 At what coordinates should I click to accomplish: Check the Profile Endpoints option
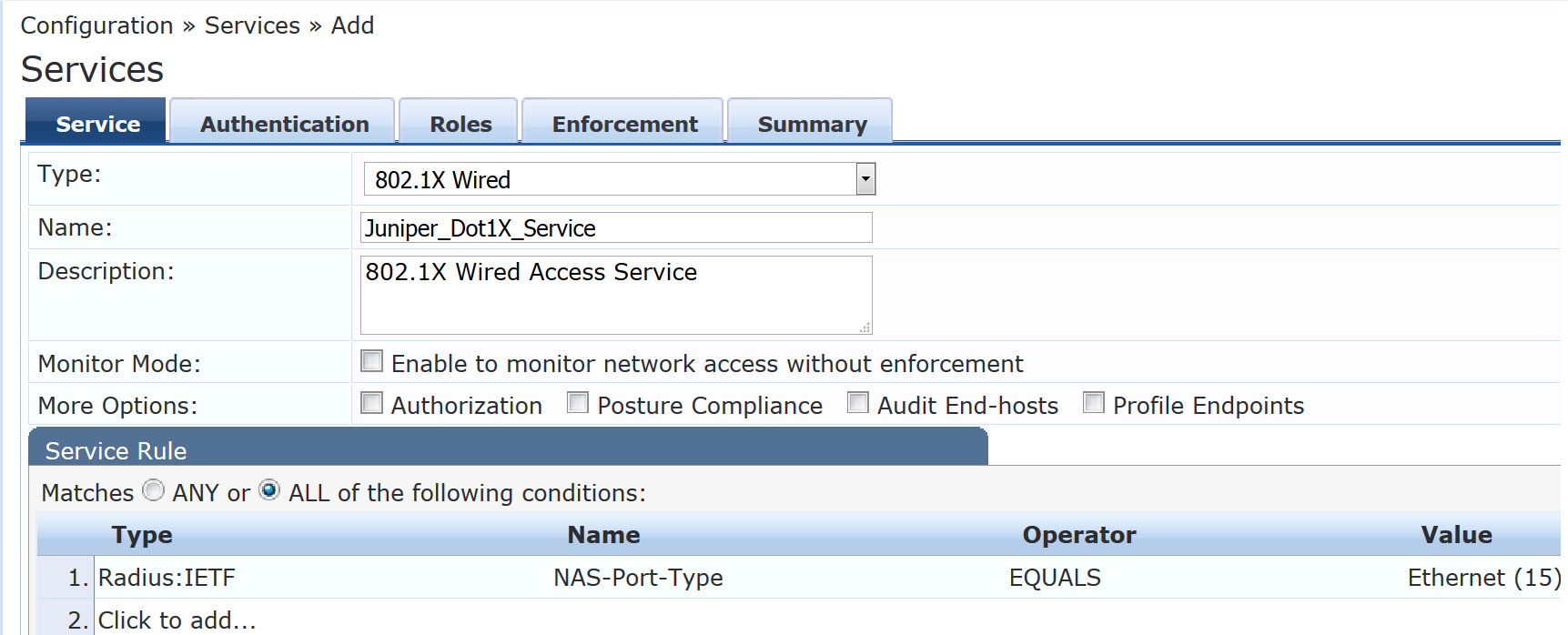tap(1094, 403)
